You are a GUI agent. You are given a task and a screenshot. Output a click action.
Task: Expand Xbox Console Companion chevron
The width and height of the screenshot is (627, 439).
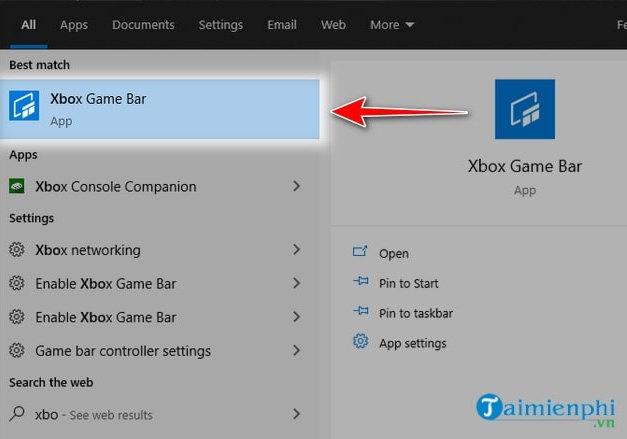click(296, 186)
